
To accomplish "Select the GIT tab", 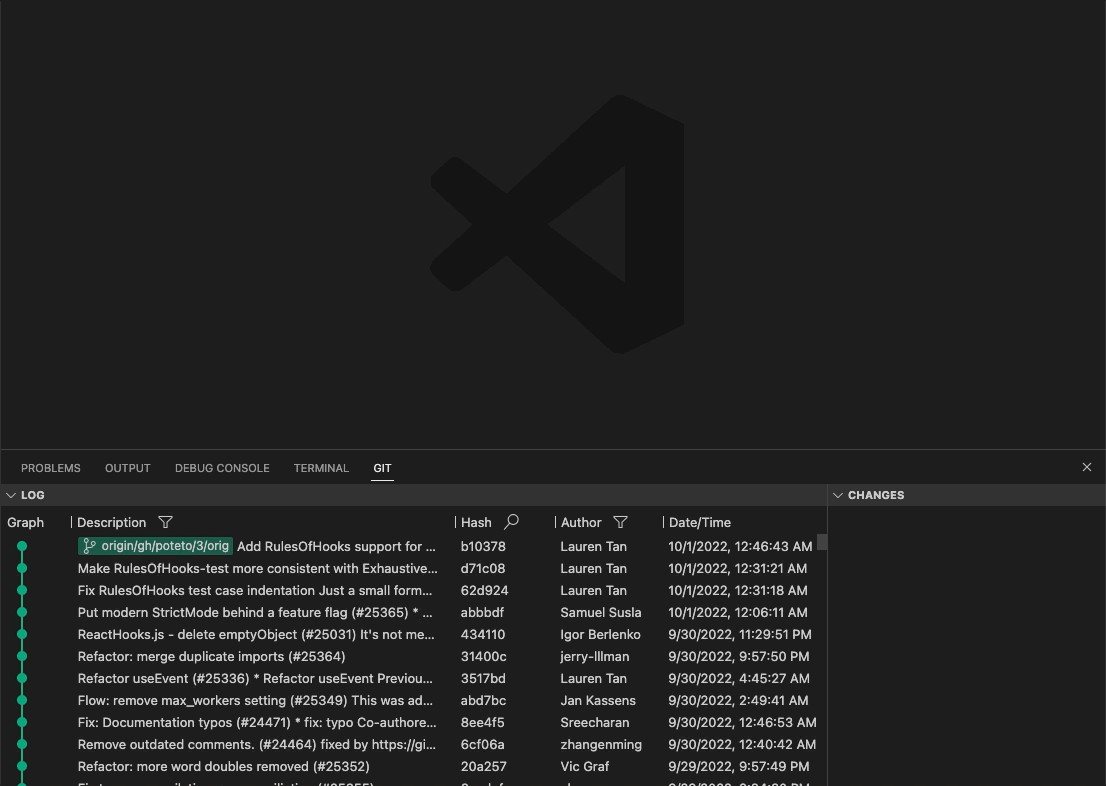I will click(x=382, y=468).
